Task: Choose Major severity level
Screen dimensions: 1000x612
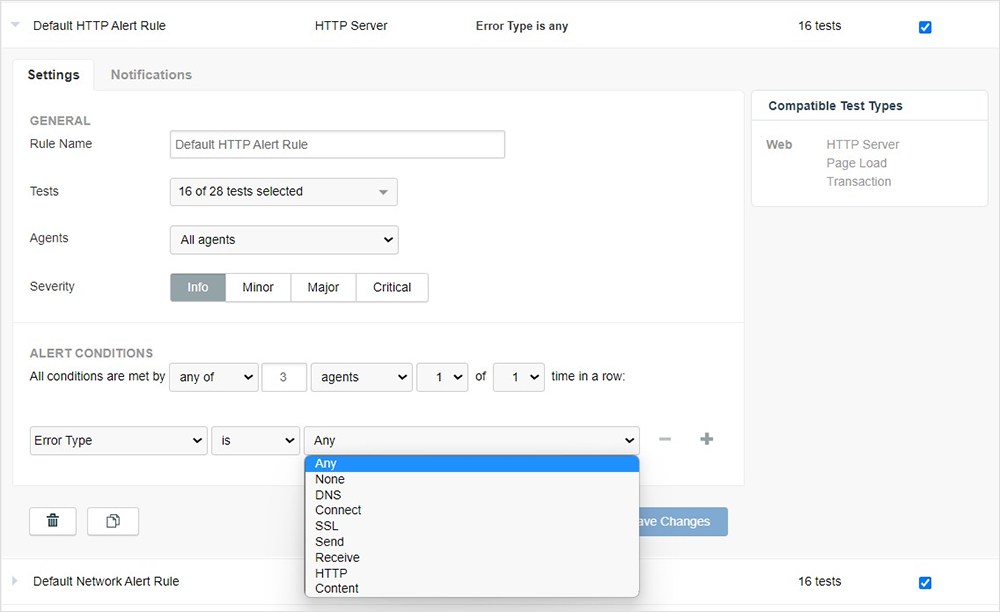Action: pos(323,287)
